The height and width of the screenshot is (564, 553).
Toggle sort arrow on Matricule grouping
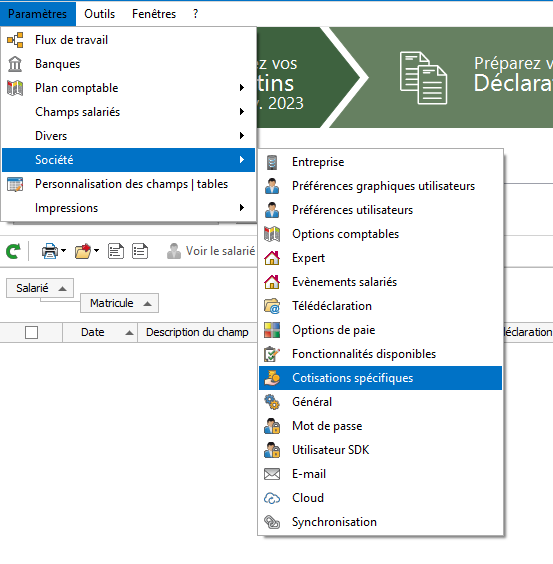(x=147, y=304)
